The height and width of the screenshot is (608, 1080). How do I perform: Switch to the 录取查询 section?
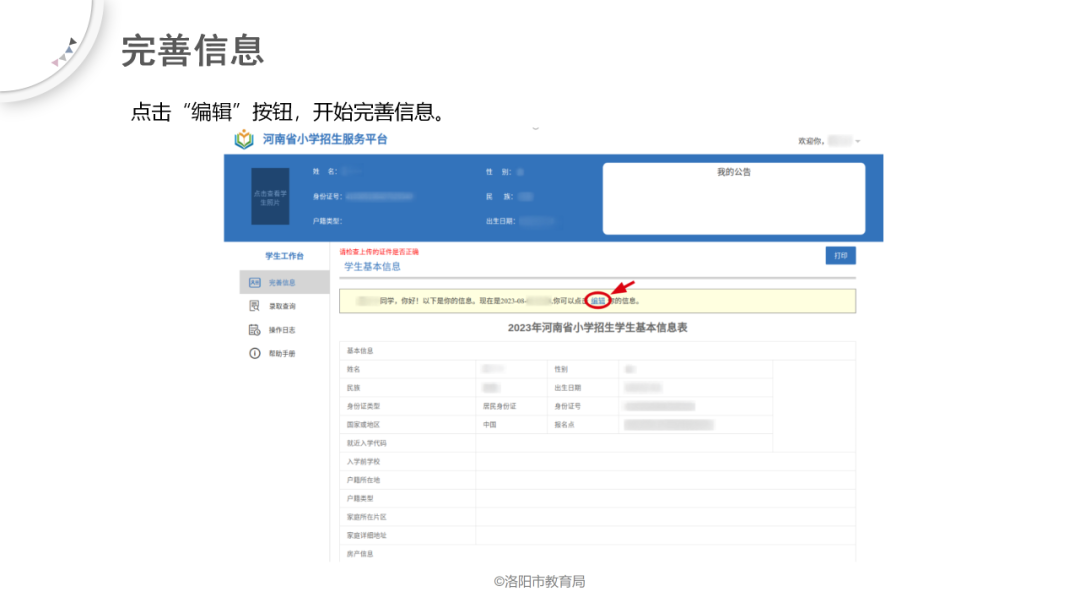tap(285, 305)
